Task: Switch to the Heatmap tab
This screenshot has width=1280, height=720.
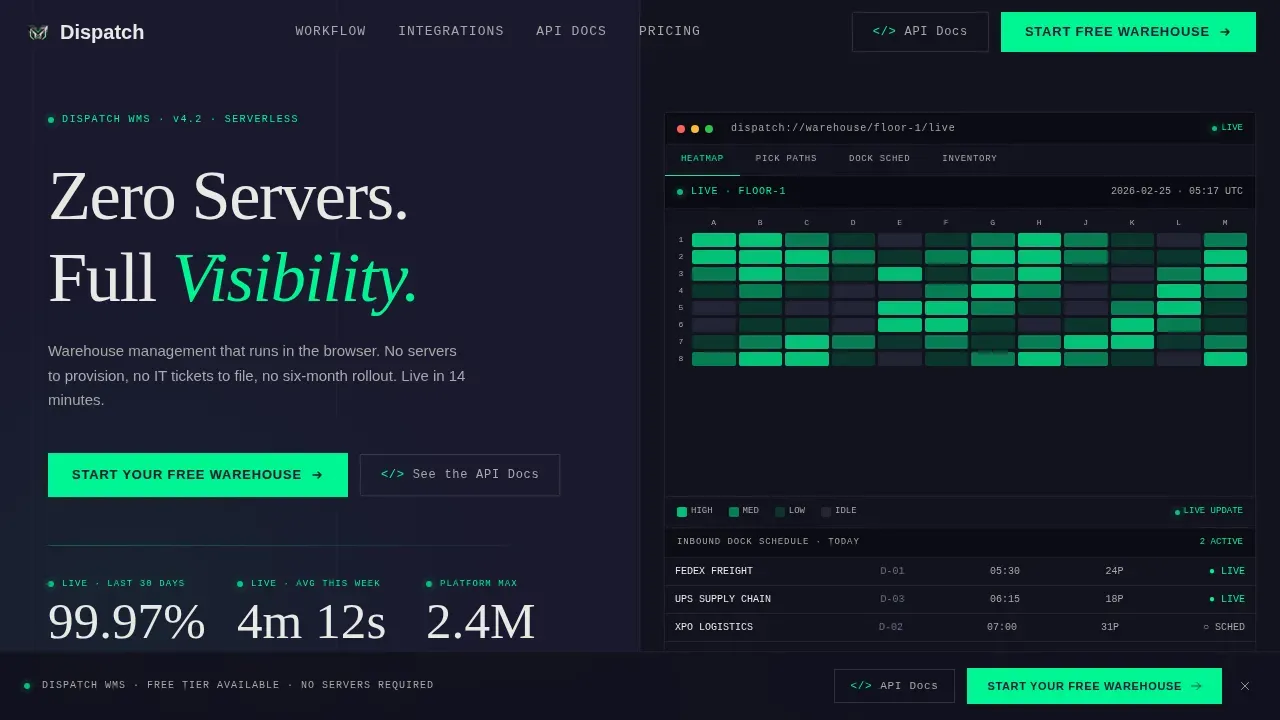Action: 702,159
